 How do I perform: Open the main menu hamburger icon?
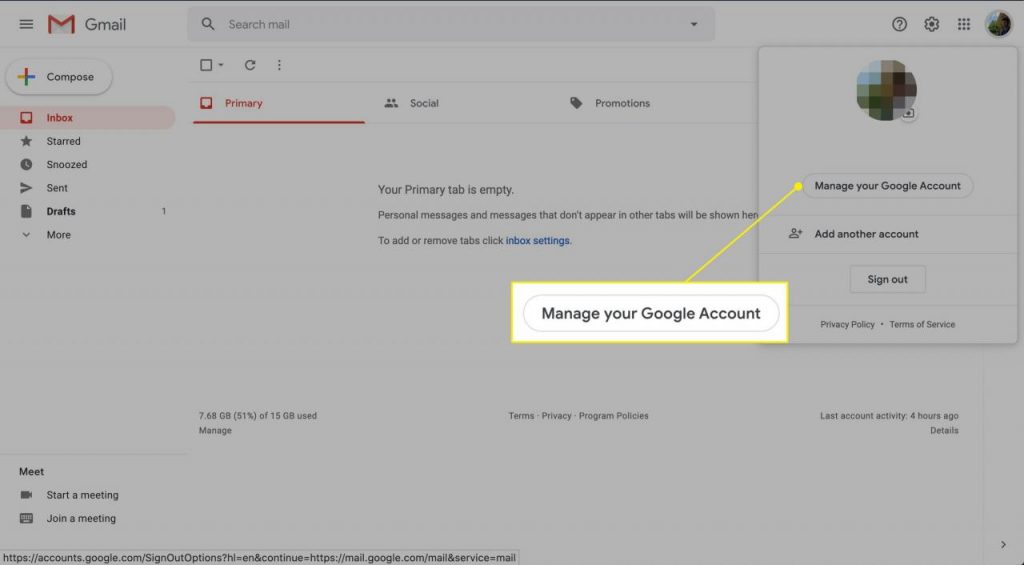click(26, 24)
